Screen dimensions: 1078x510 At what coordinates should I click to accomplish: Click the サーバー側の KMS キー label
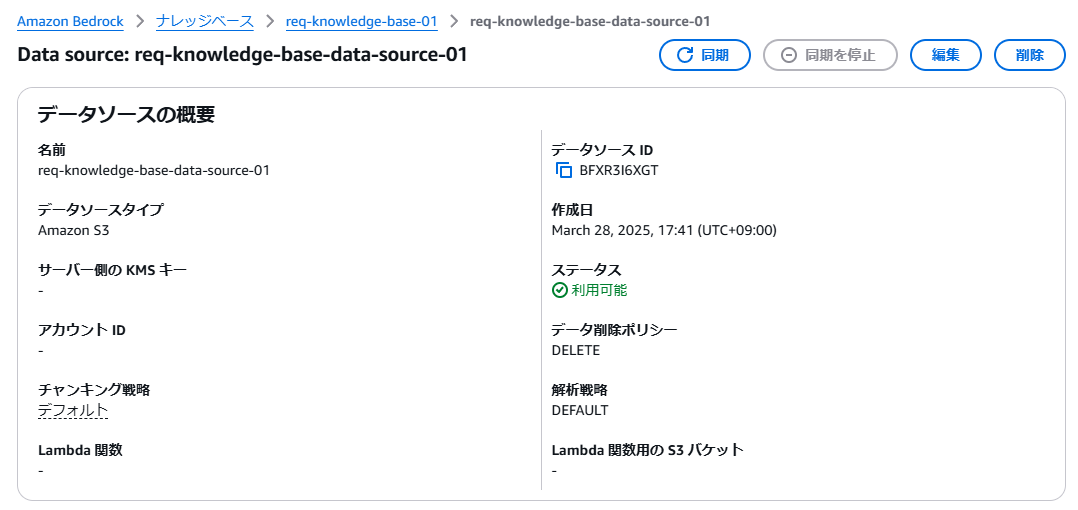pyautogui.click(x=112, y=270)
